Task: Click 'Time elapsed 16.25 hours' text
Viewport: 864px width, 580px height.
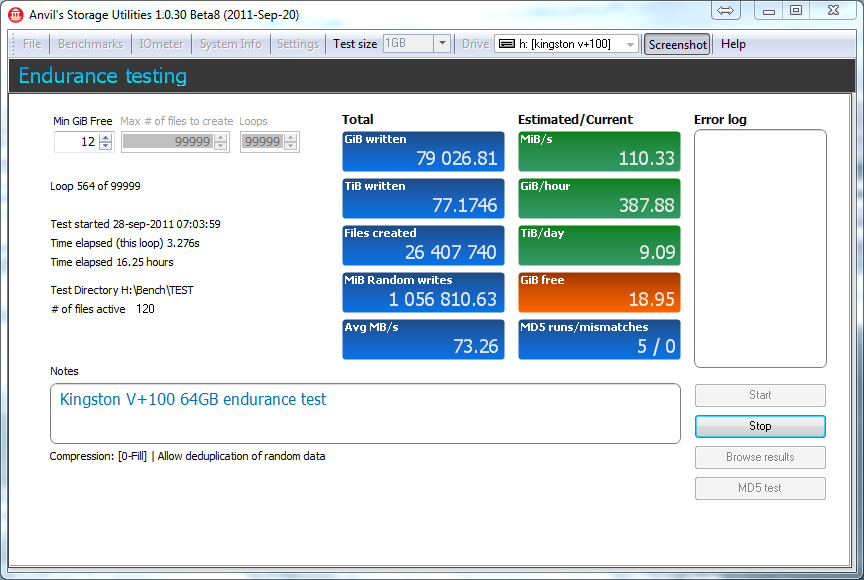Action: pos(112,262)
